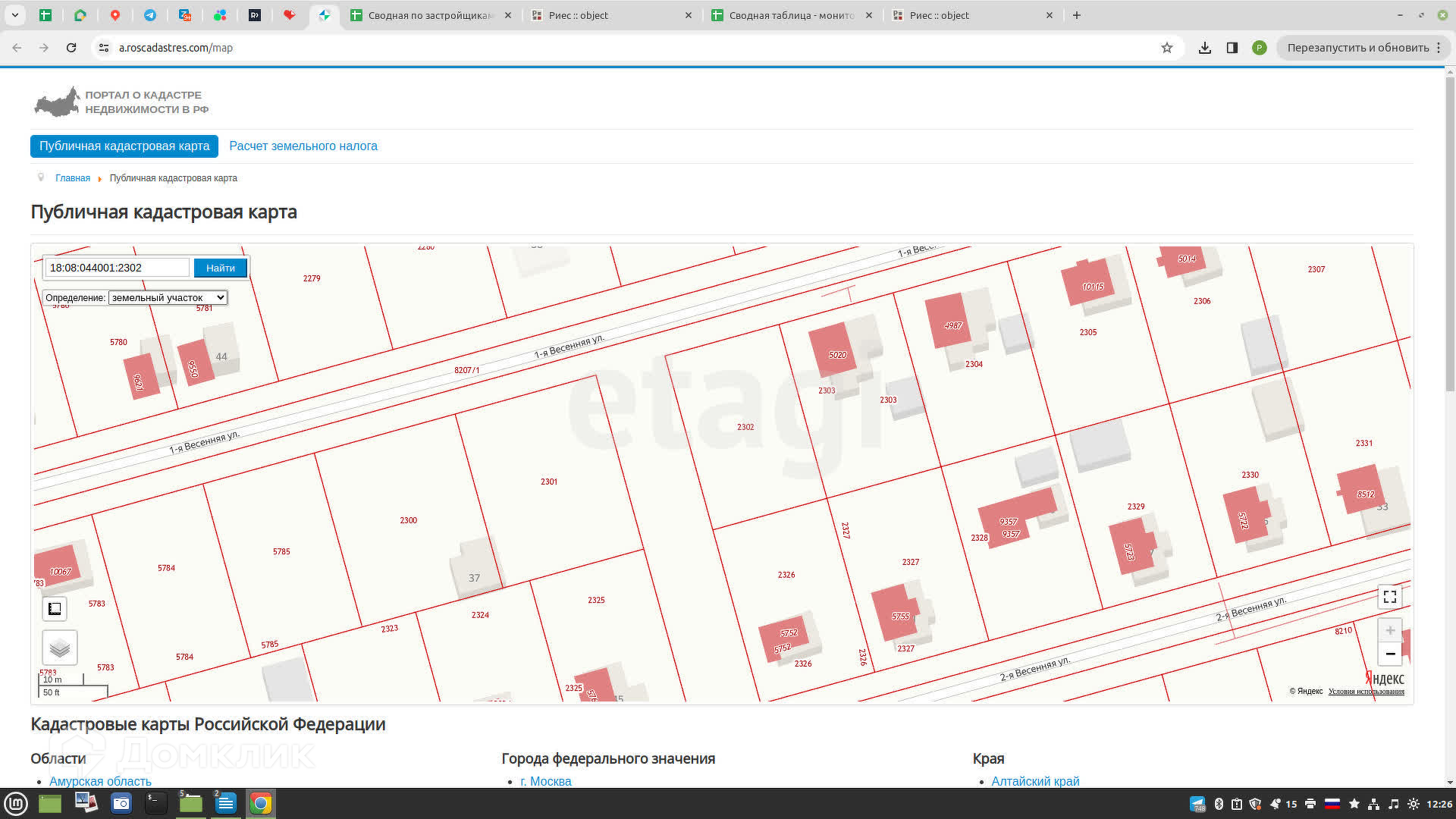Open 'Расчет земельного налога' tab

tap(303, 146)
